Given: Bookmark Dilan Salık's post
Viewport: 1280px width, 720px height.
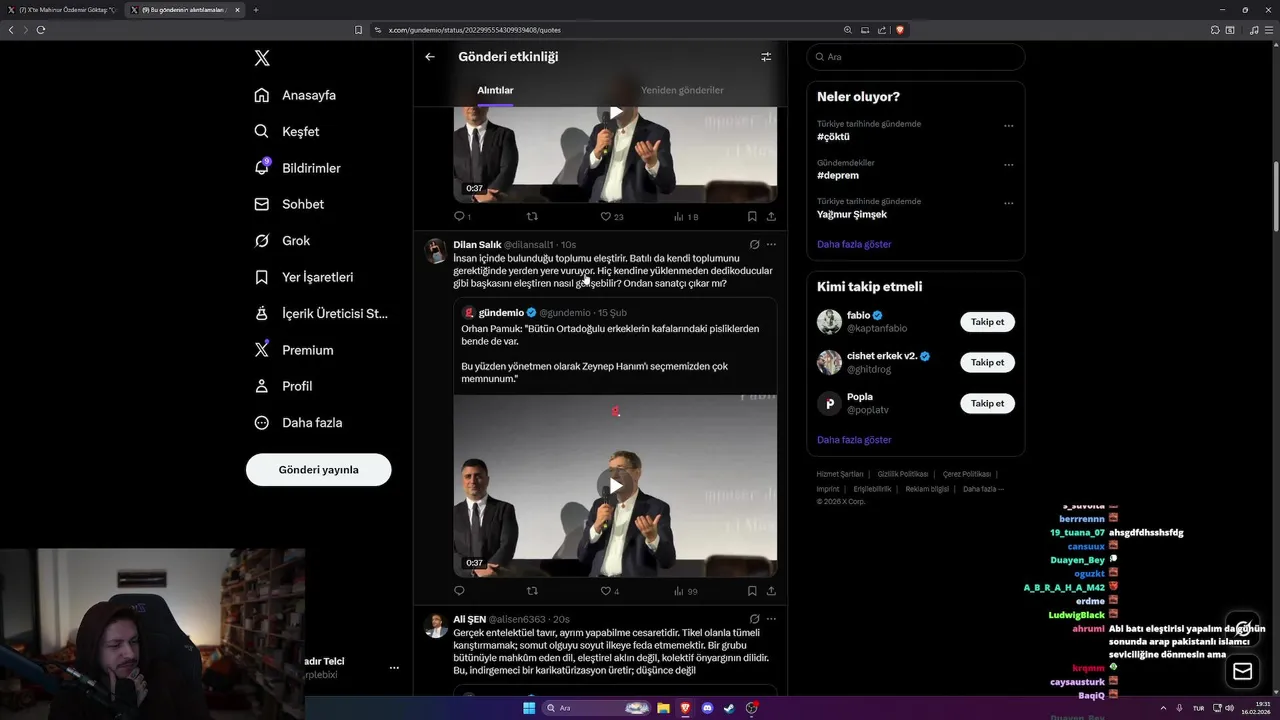Looking at the screenshot, I should click(752, 591).
